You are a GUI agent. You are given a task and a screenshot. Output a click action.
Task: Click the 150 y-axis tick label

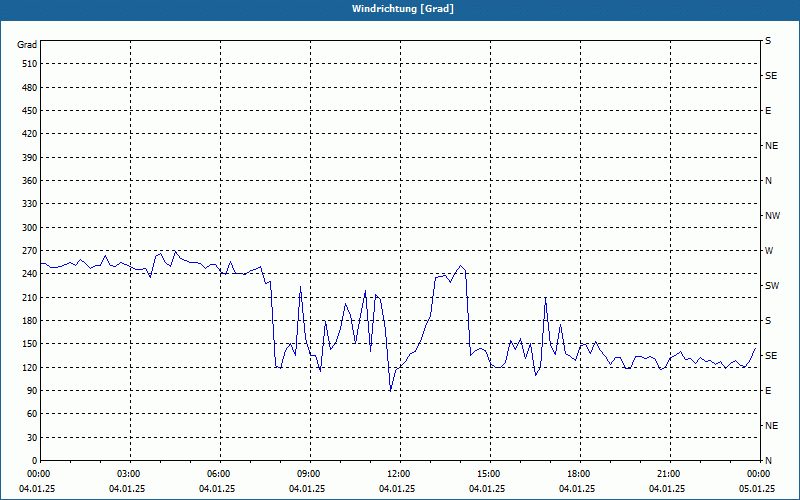[x=30, y=344]
